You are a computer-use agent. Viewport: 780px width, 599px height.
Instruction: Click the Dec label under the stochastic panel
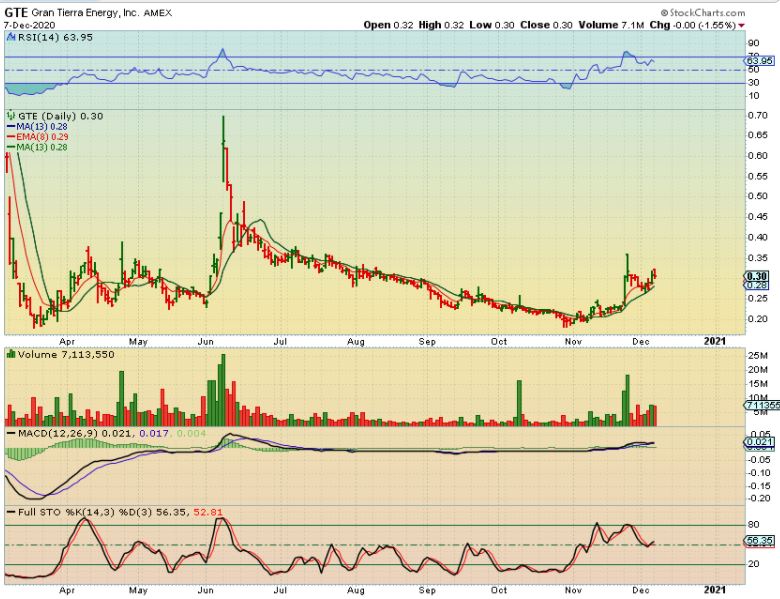pos(641,591)
